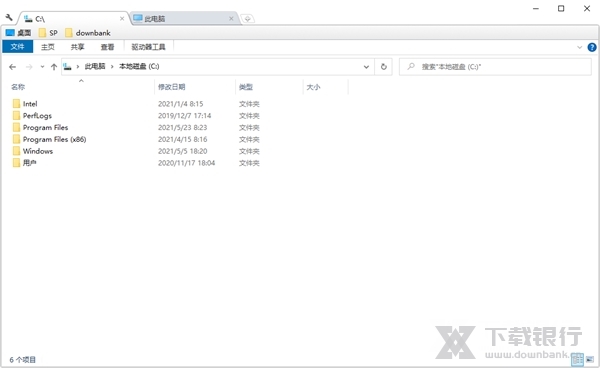
Task: Switch to the 驱动器工具 ribbon tab
Action: tap(148, 47)
